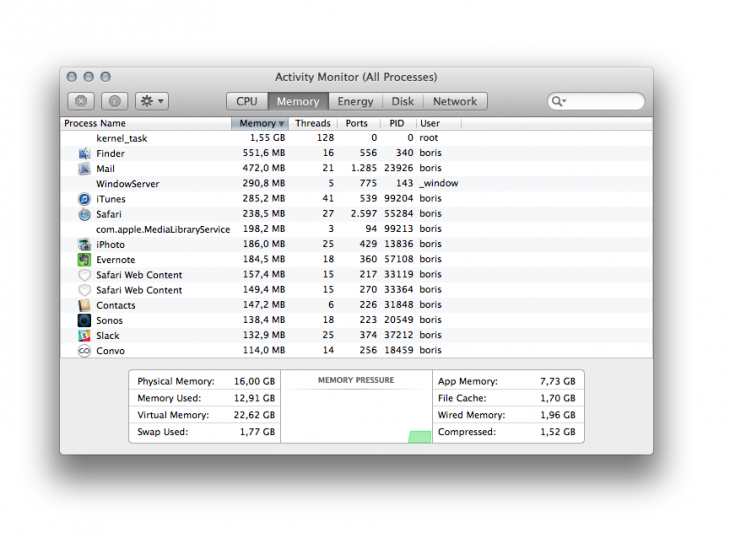Close the Activity Monitor window
Viewport: 730px width, 538px height.
(x=72, y=77)
